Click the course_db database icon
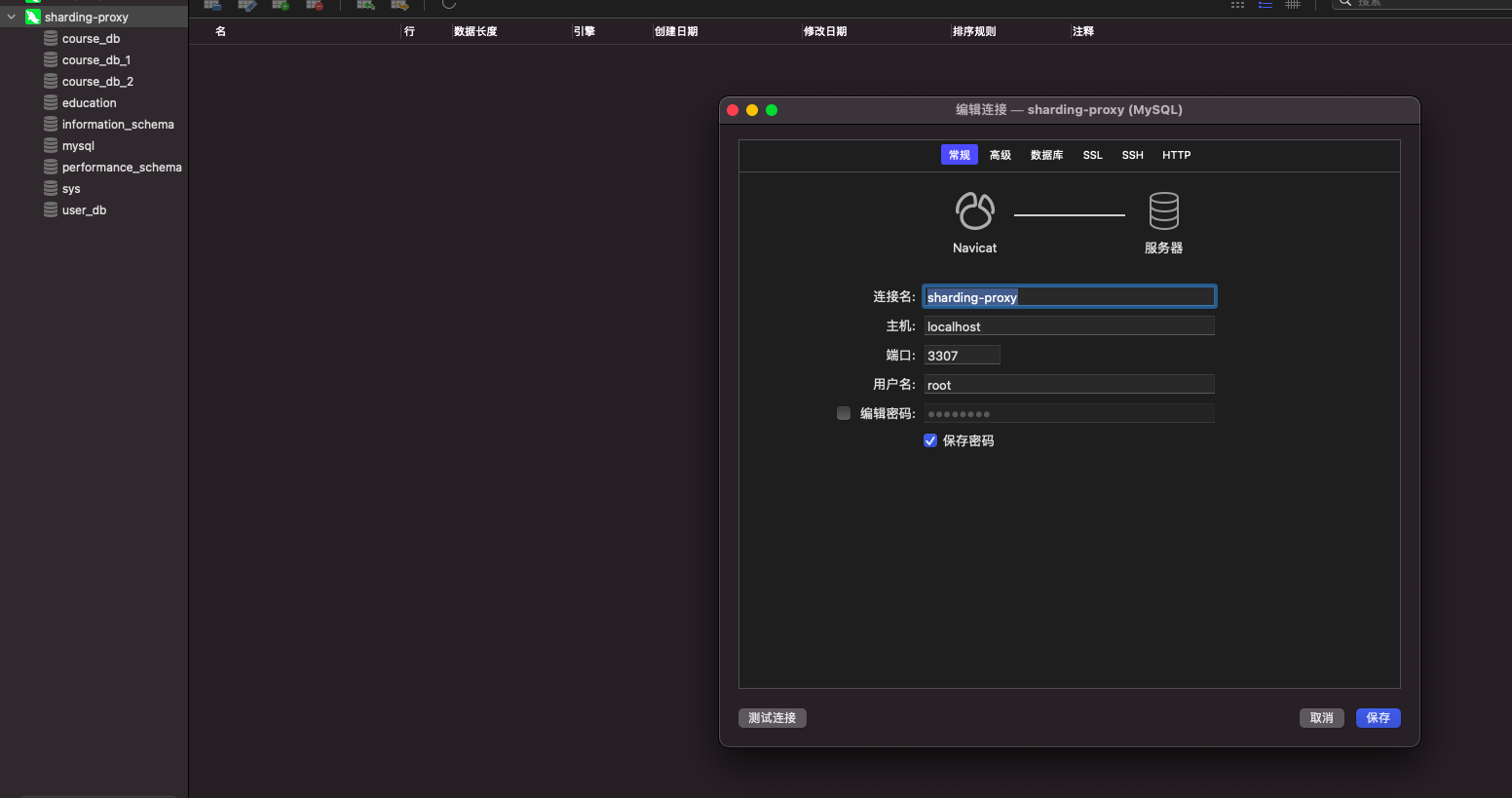The width and height of the screenshot is (1512, 798). pyautogui.click(x=51, y=38)
